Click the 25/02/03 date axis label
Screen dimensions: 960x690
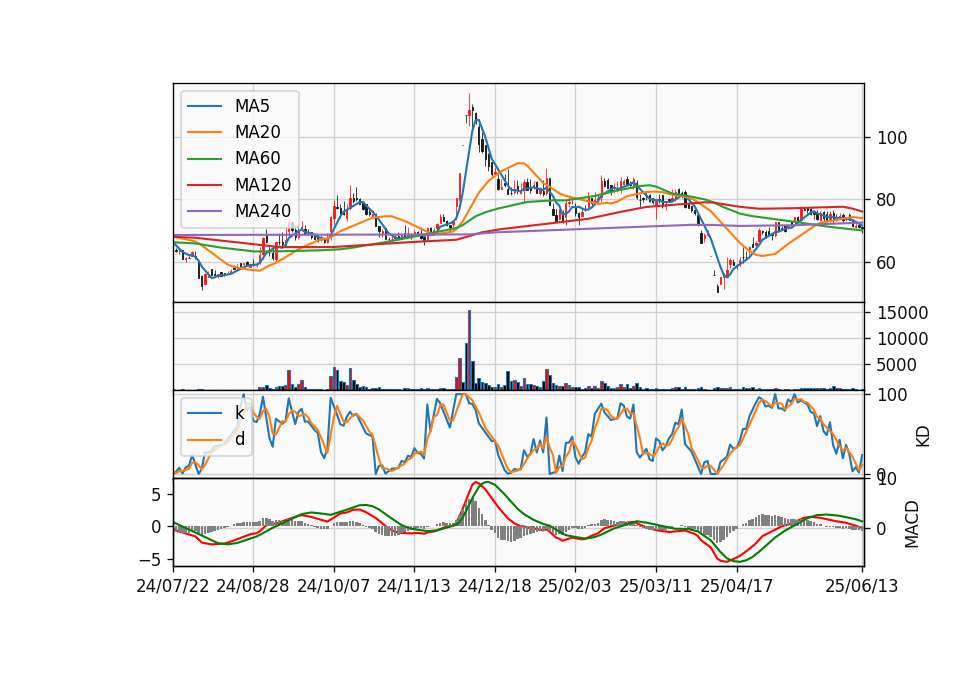point(575,586)
